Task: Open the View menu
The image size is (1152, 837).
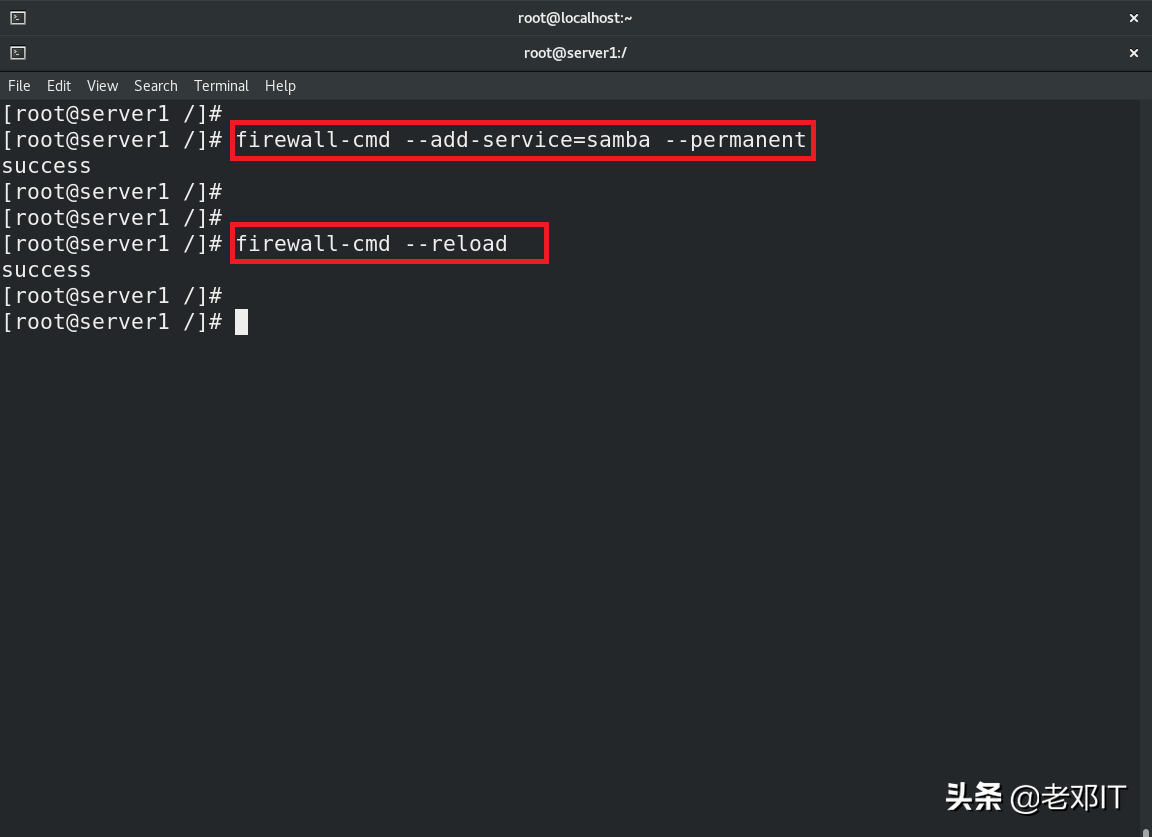Action: click(x=102, y=86)
